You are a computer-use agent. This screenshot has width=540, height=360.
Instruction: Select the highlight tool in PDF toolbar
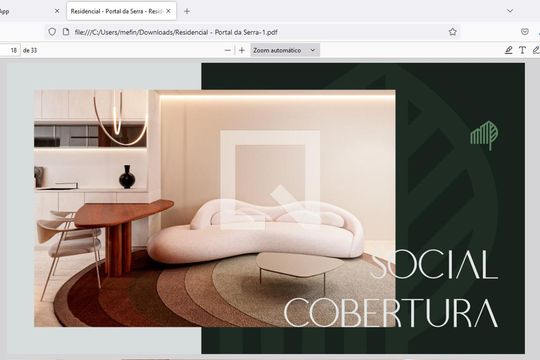[509, 50]
